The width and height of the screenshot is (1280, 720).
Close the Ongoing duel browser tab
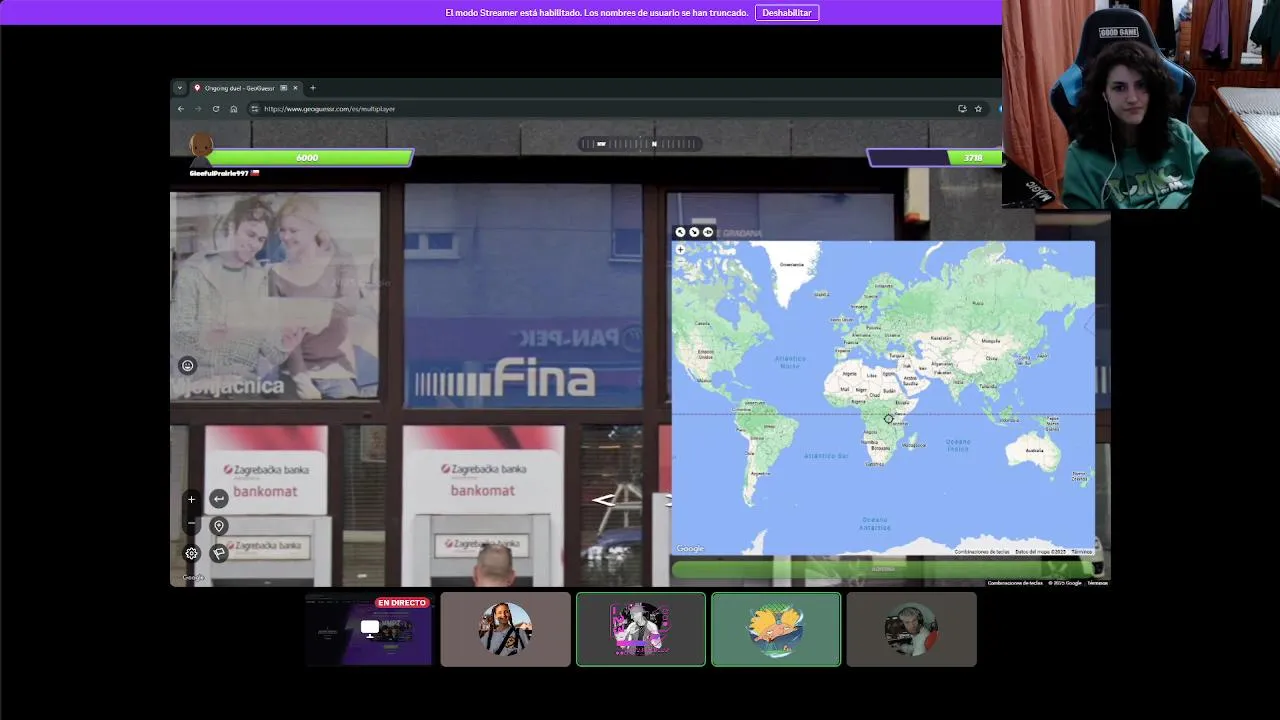tap(296, 88)
